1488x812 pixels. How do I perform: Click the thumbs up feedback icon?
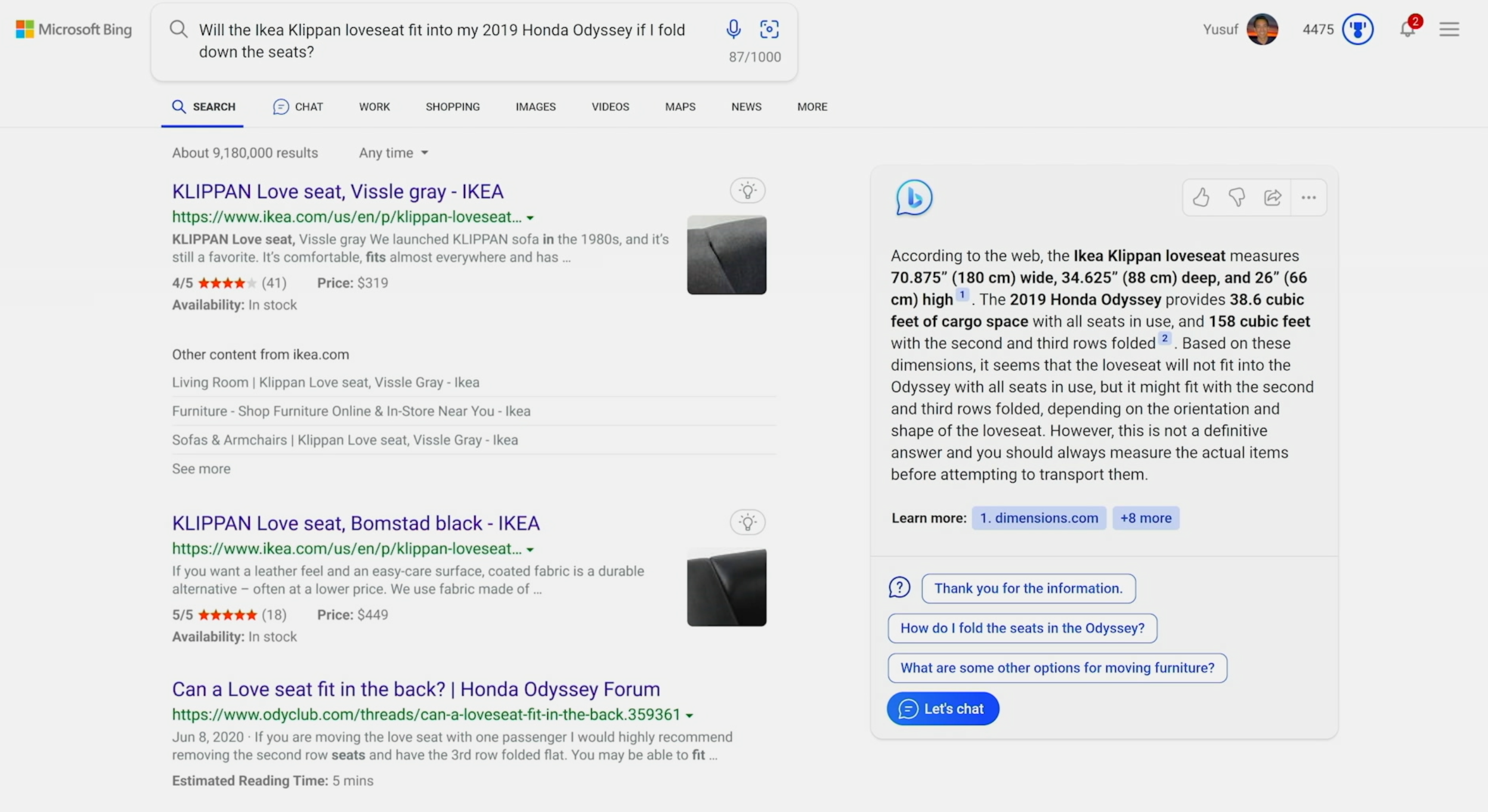coord(1201,197)
